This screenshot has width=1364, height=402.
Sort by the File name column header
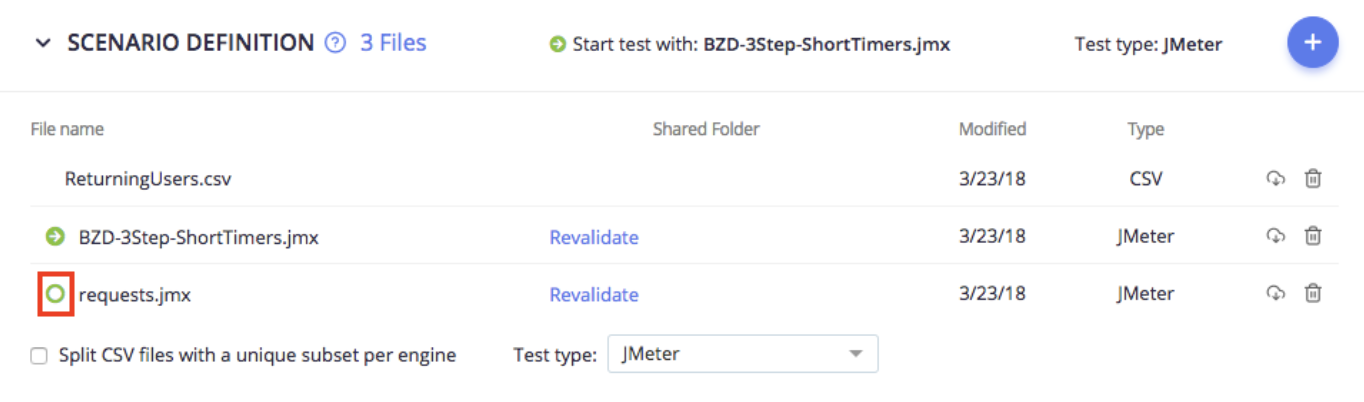coord(67,129)
